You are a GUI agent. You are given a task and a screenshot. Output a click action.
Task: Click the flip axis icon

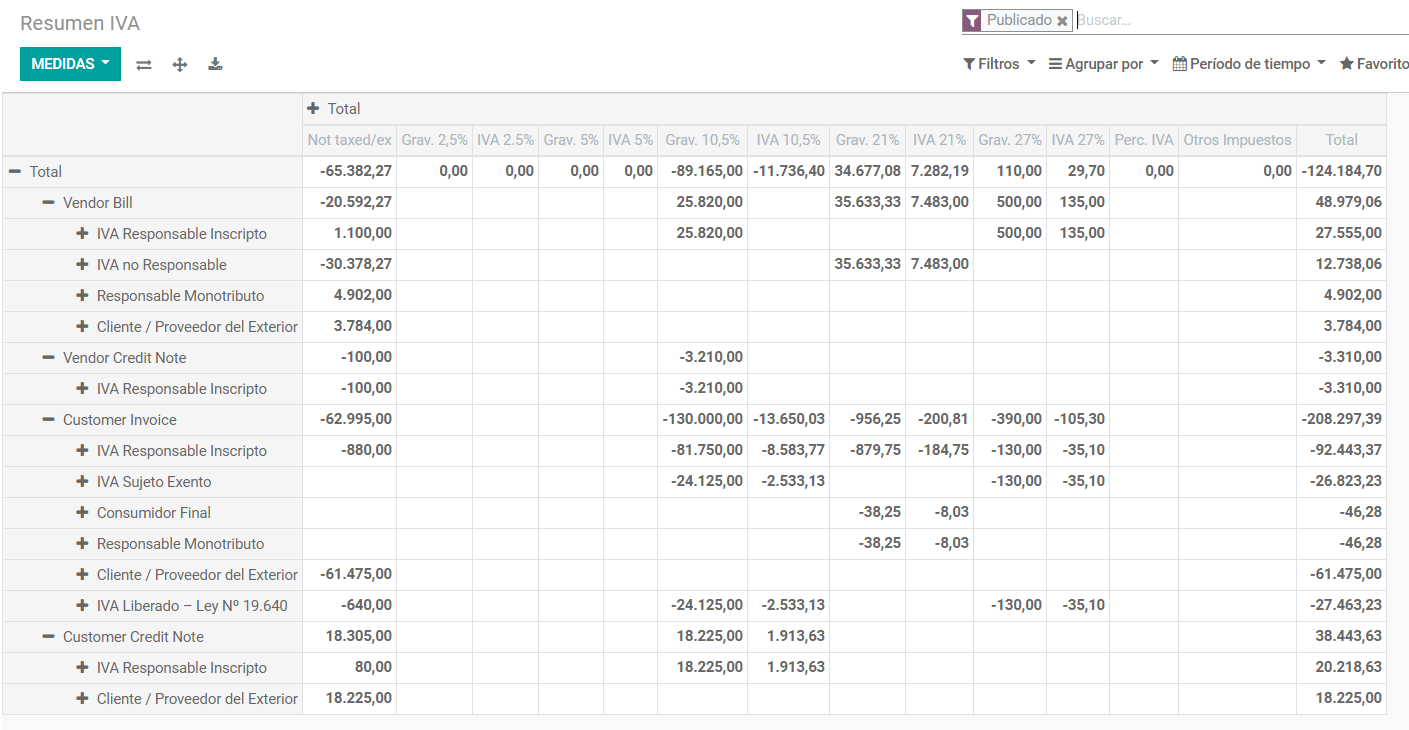(144, 65)
